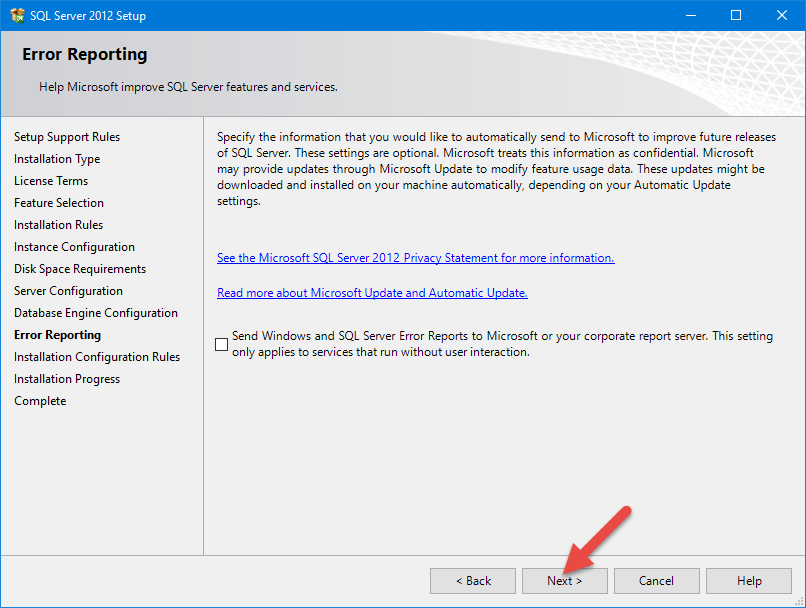Click the SQL Server Setup title bar icon
The image size is (806, 608).
click(17, 15)
